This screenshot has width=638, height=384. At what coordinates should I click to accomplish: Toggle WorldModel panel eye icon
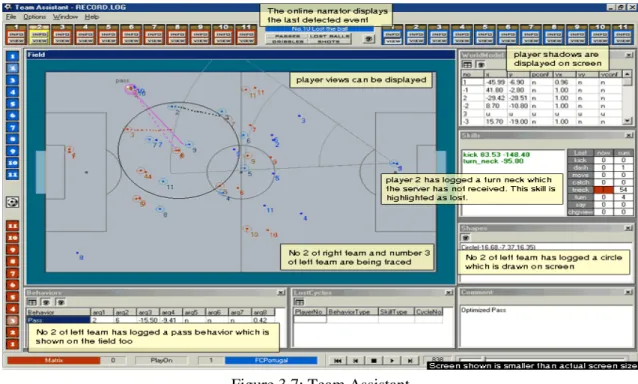click(480, 64)
